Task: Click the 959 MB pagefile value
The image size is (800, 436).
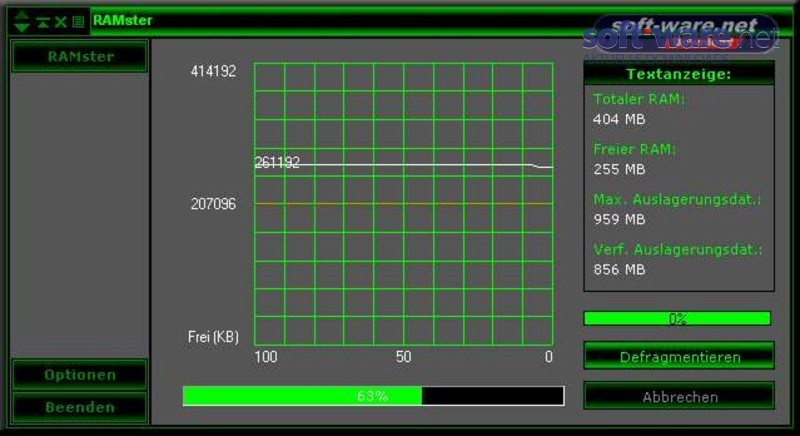Action: click(619, 219)
